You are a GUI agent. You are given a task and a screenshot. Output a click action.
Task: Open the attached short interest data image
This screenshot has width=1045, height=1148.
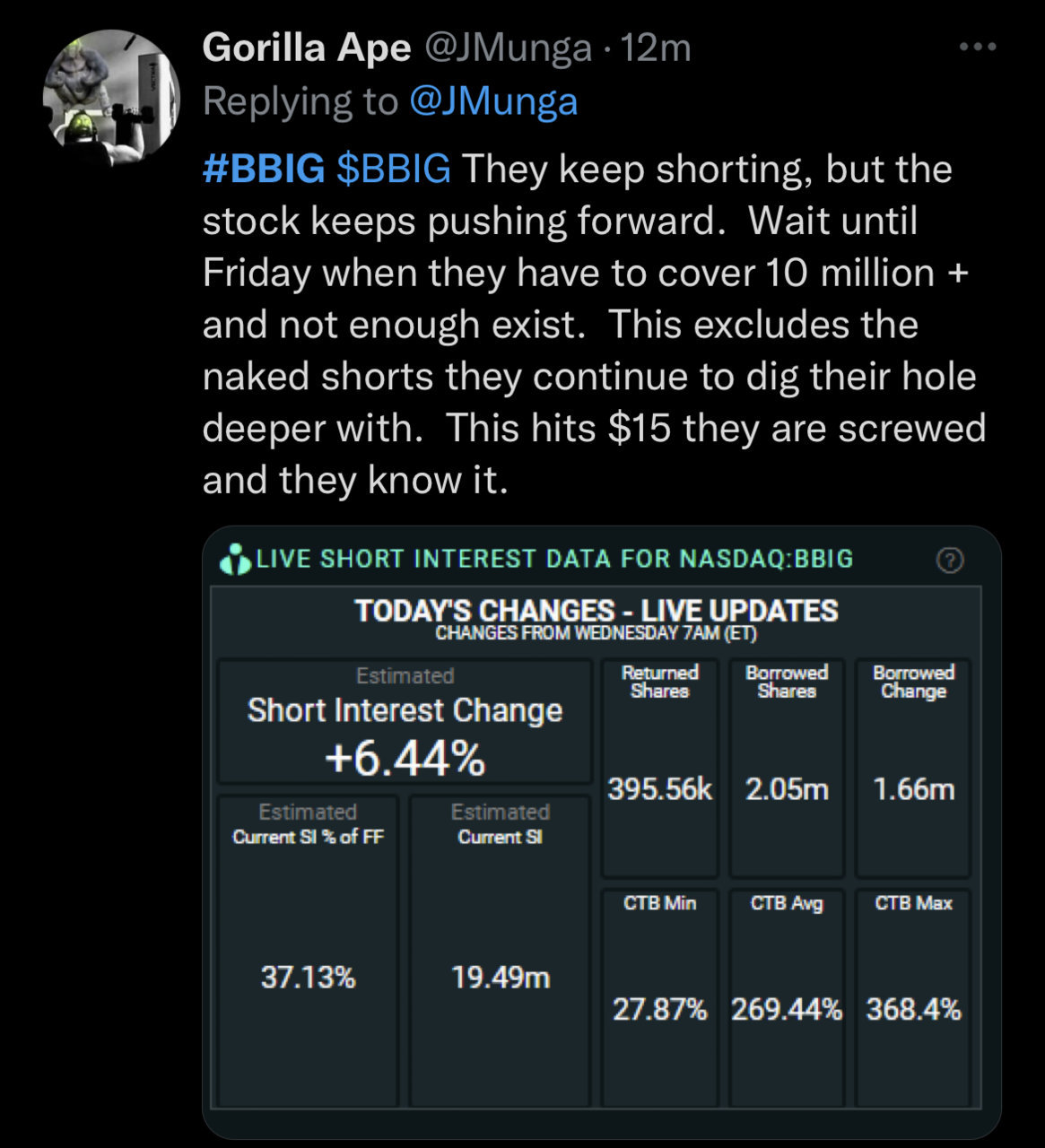point(601,832)
